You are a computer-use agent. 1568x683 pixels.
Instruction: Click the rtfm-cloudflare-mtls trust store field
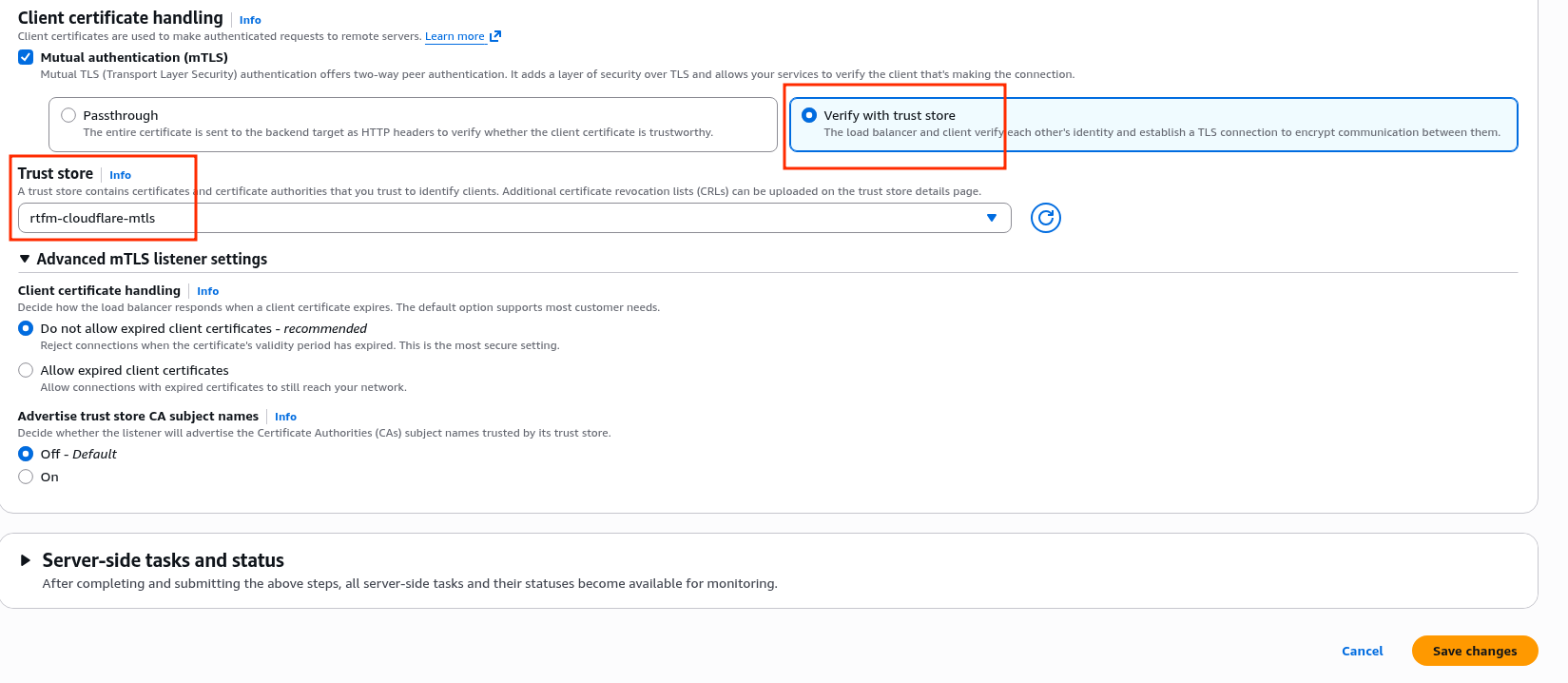click(x=504, y=218)
